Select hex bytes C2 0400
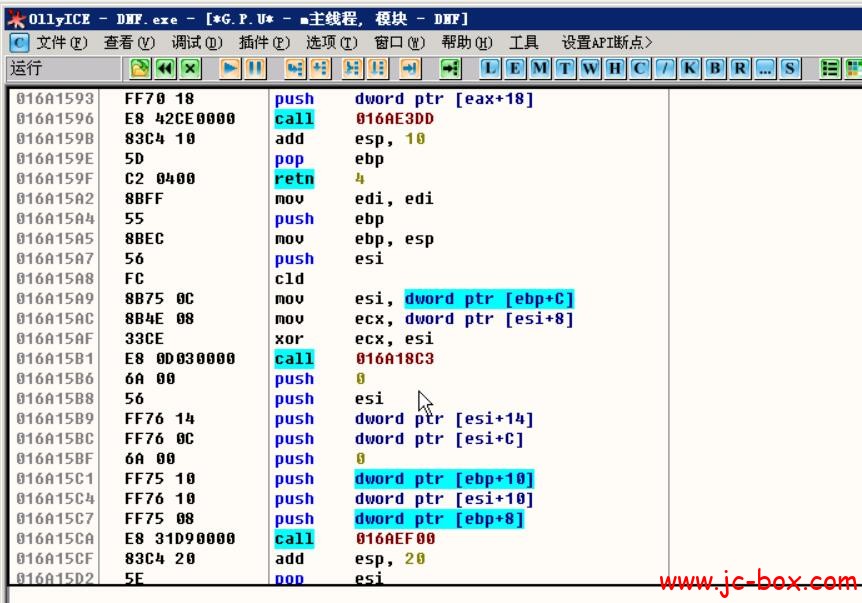The width and height of the screenshot is (862, 603). pyautogui.click(x=160, y=179)
